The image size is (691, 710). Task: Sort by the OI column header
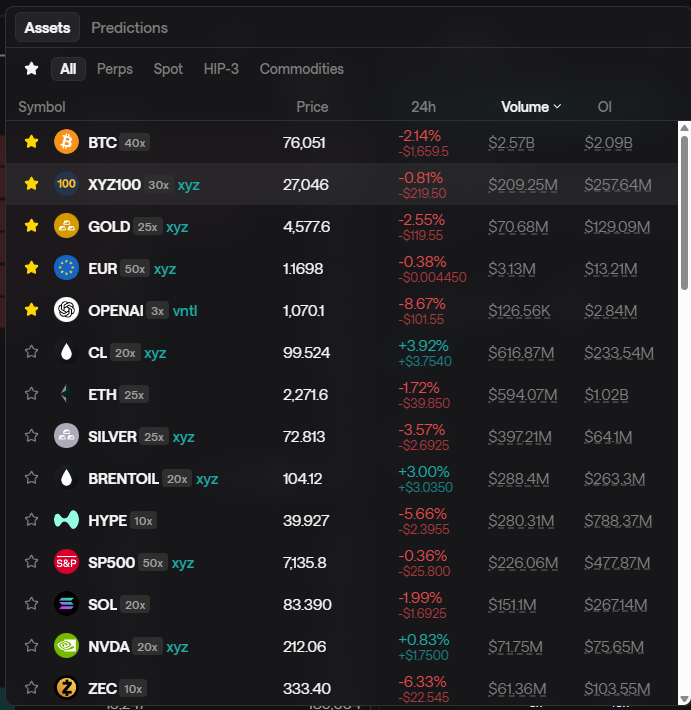tap(605, 107)
